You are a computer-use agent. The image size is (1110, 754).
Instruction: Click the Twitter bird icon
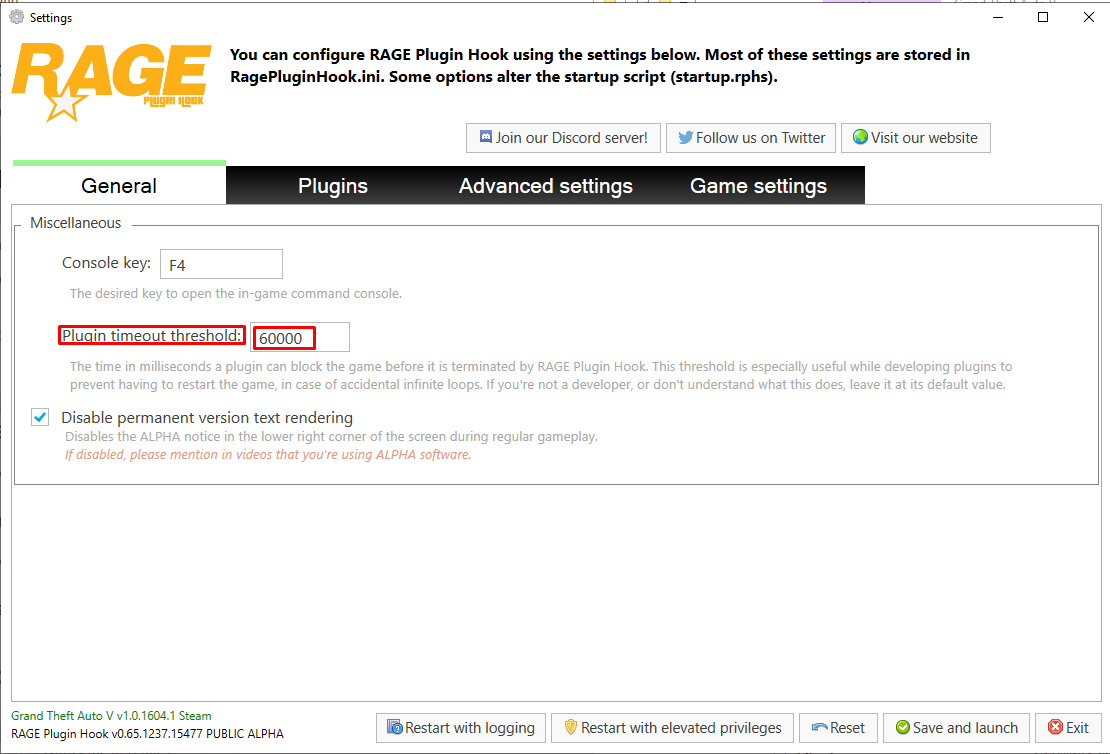coord(685,137)
